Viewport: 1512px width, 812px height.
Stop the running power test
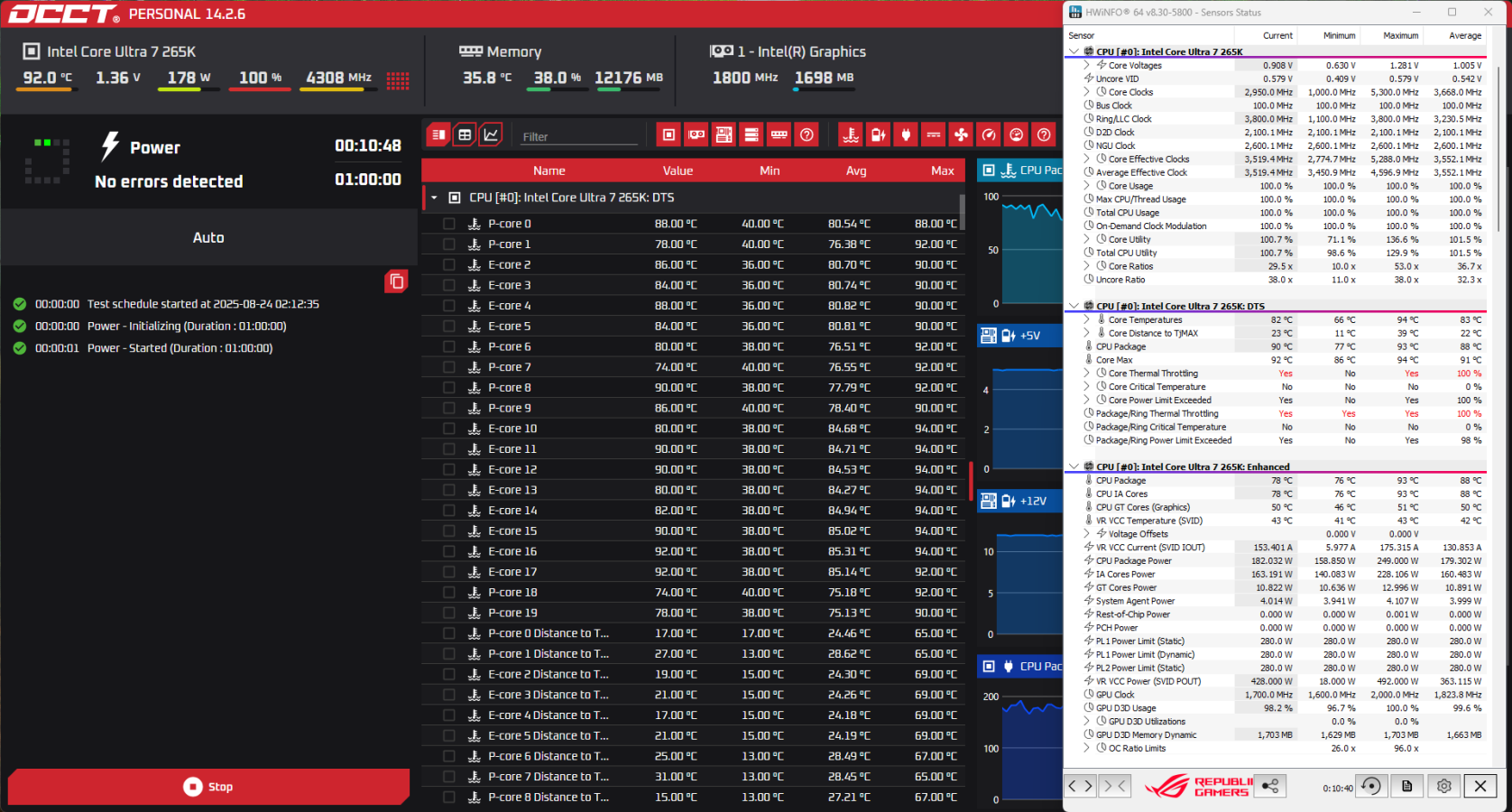coord(208,787)
